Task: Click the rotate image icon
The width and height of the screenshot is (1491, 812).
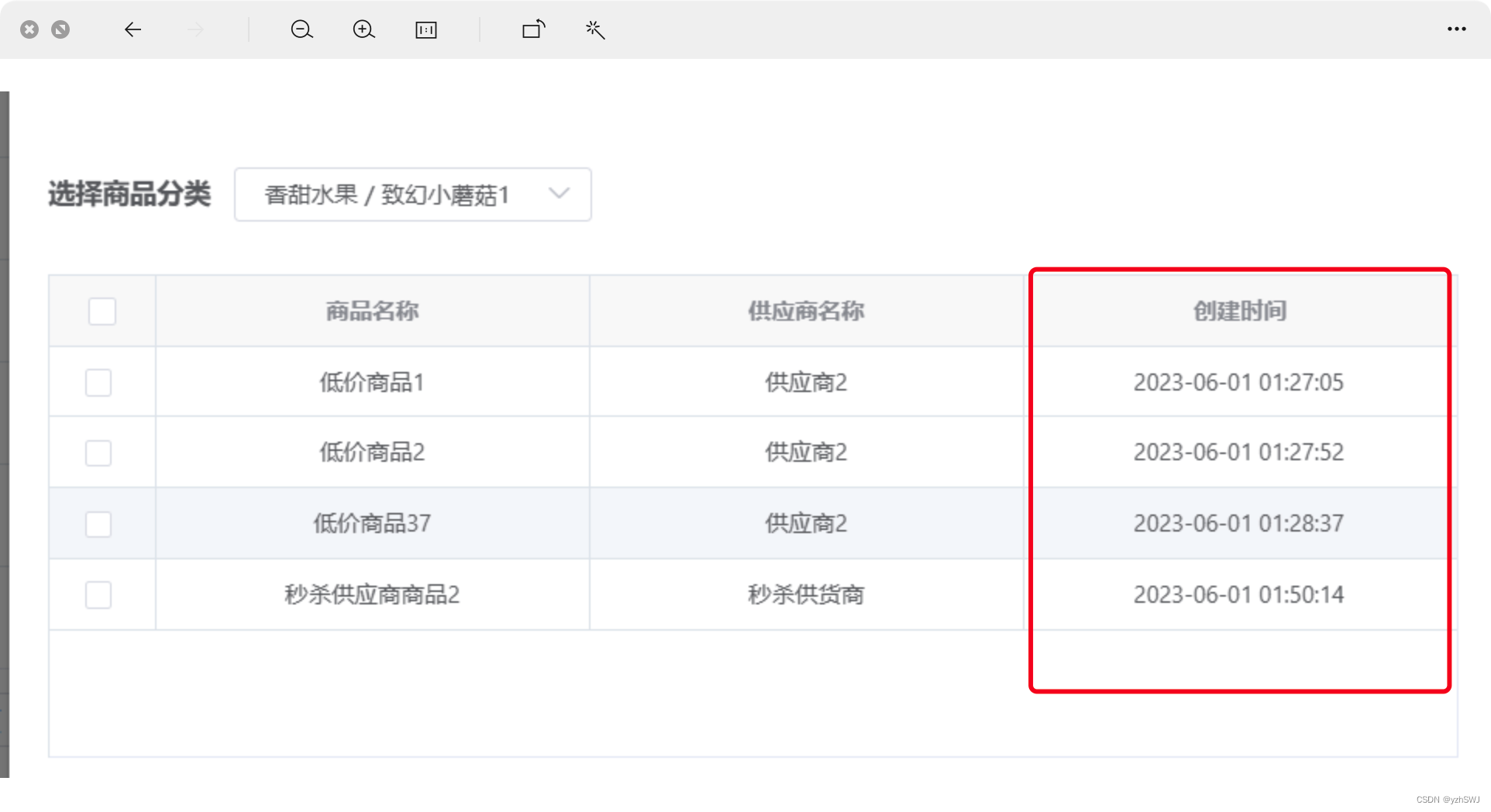Action: [x=533, y=29]
